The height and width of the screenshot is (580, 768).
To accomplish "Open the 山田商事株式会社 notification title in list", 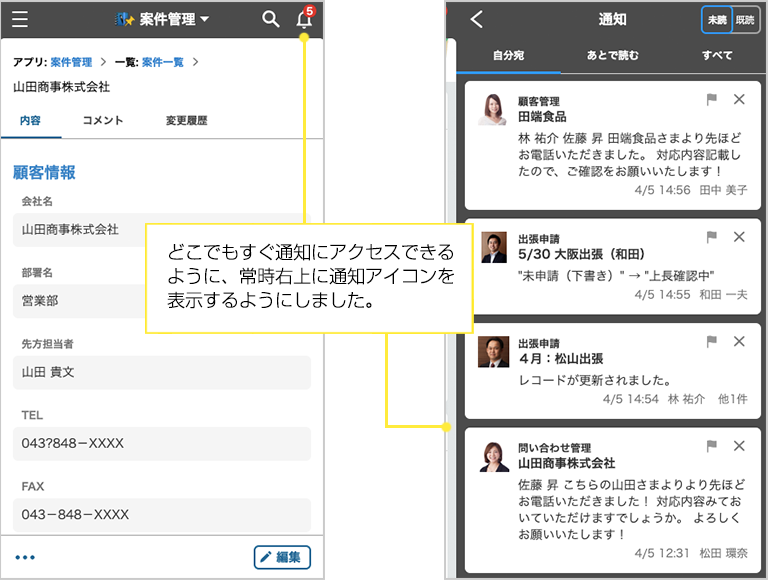I will pyautogui.click(x=567, y=463).
